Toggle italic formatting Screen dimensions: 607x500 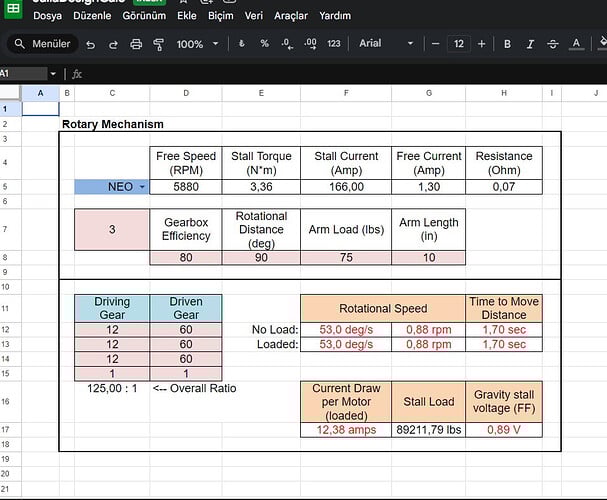click(x=530, y=44)
